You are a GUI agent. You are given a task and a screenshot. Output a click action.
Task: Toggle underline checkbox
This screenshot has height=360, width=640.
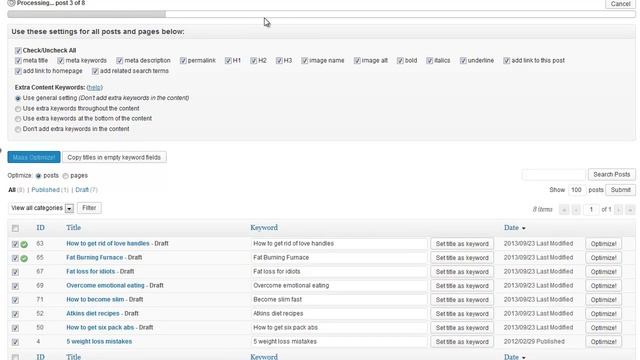(463, 61)
